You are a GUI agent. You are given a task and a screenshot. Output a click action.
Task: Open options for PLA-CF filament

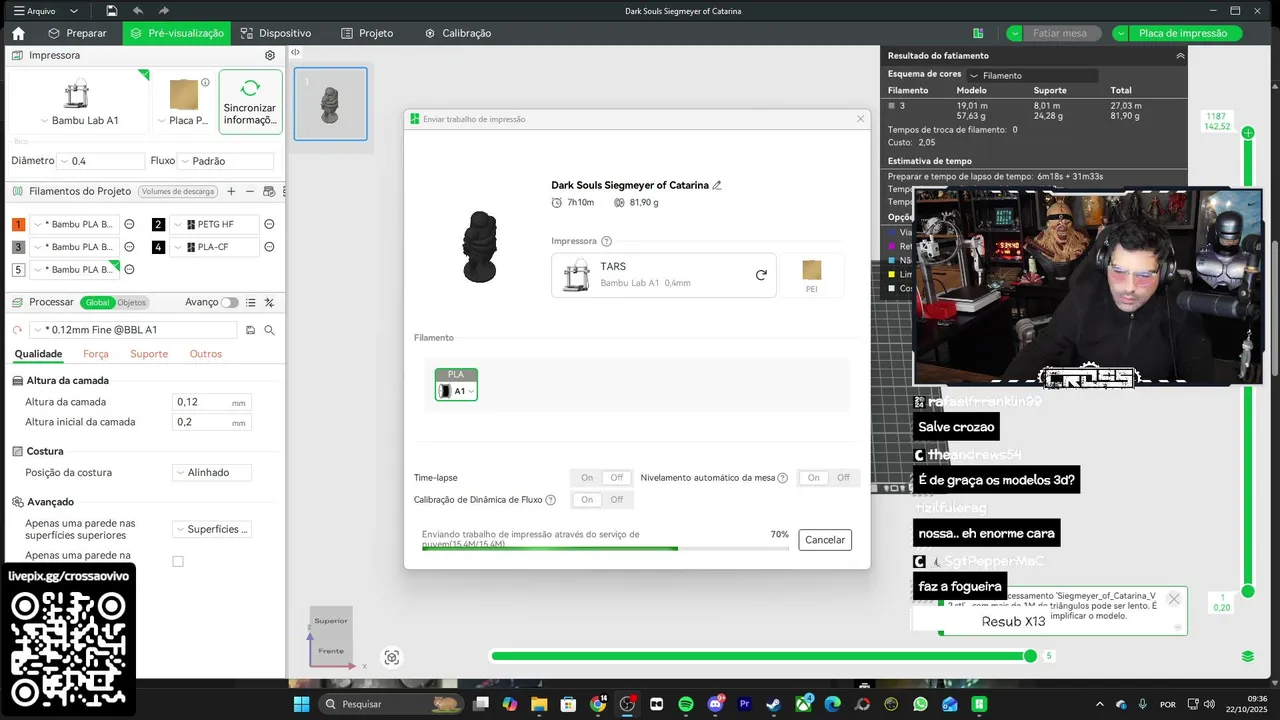click(269, 247)
